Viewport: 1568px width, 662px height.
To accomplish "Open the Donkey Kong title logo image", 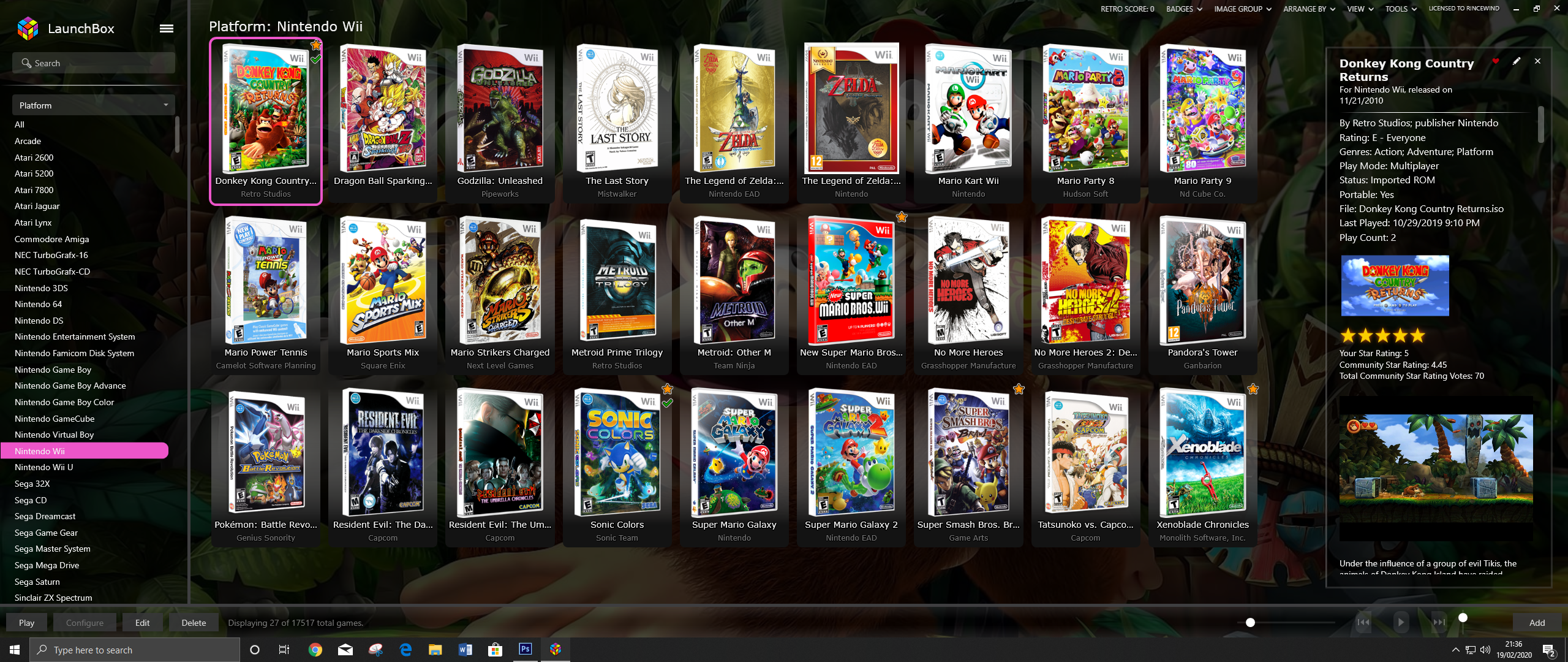I will tap(1395, 286).
